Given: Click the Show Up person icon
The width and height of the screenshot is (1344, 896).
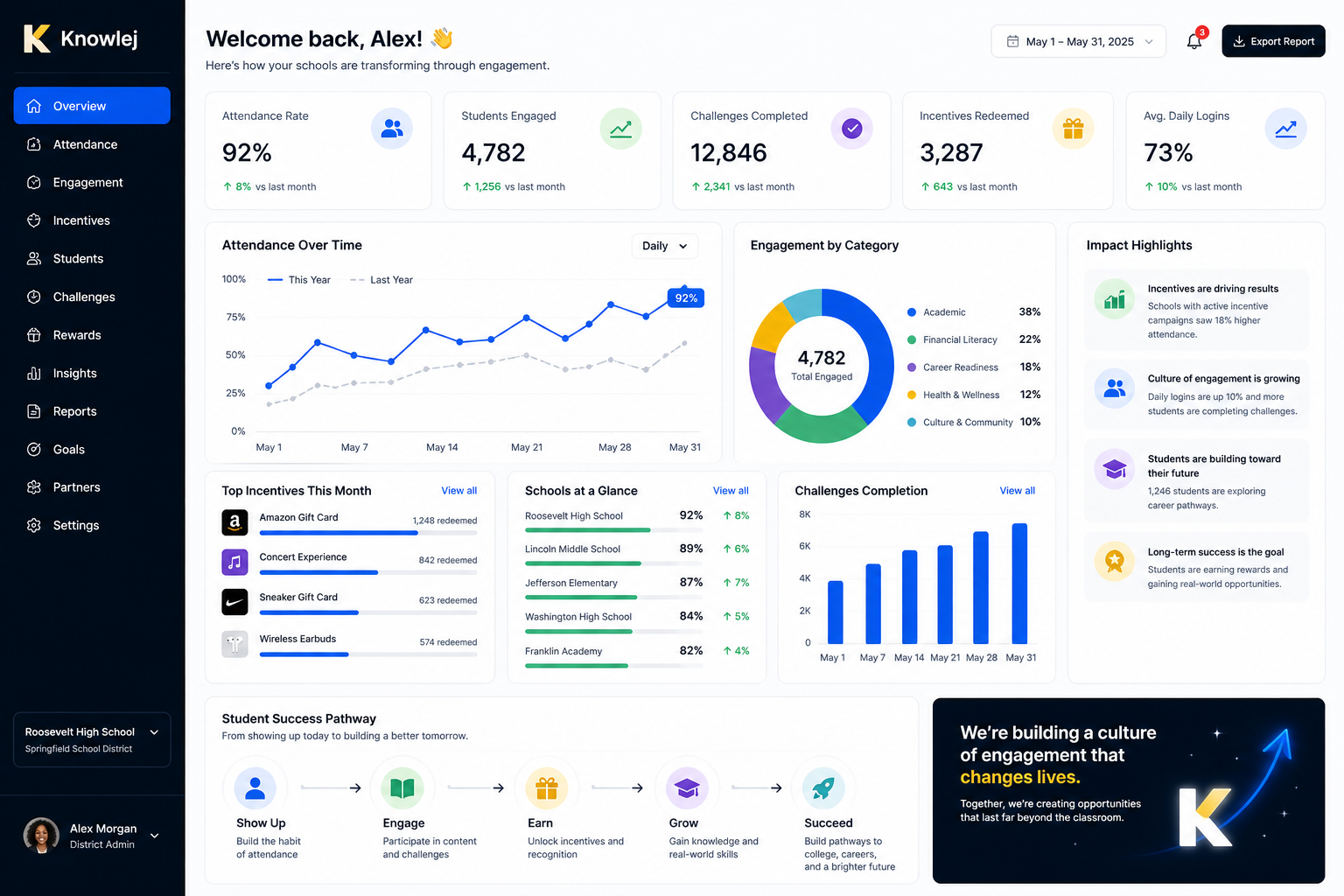Looking at the screenshot, I should click(x=255, y=787).
